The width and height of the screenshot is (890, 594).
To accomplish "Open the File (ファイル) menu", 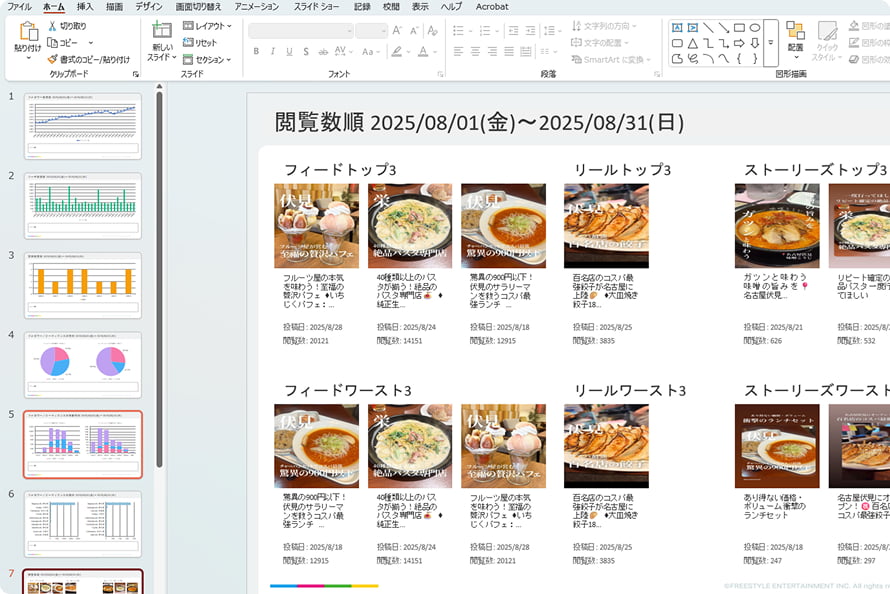I will [x=19, y=6].
